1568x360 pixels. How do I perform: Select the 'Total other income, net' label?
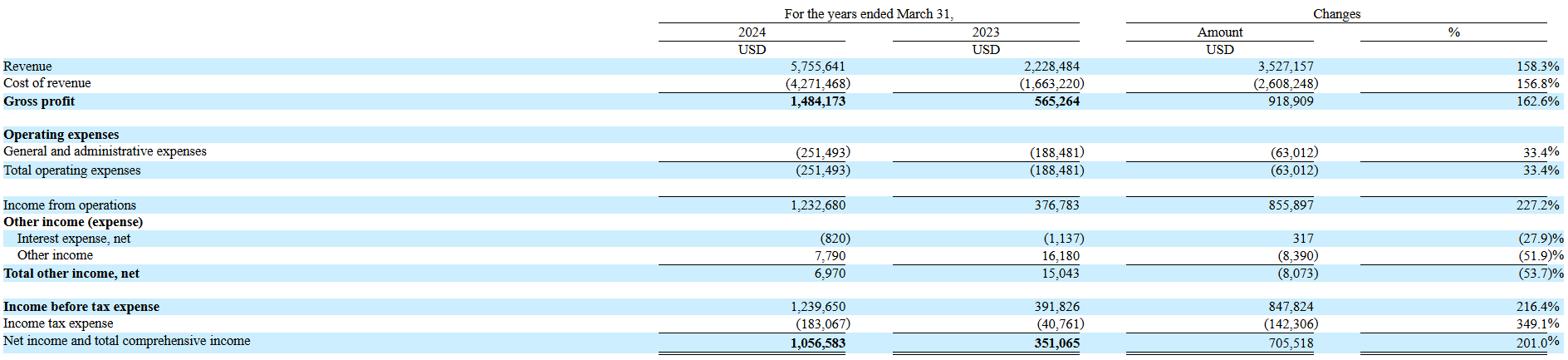(71, 274)
